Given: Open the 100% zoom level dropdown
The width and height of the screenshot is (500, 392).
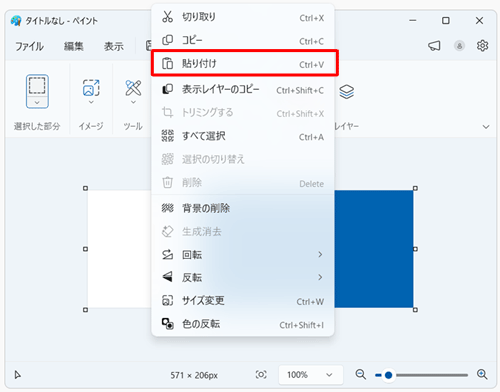Looking at the screenshot, I should (x=311, y=375).
